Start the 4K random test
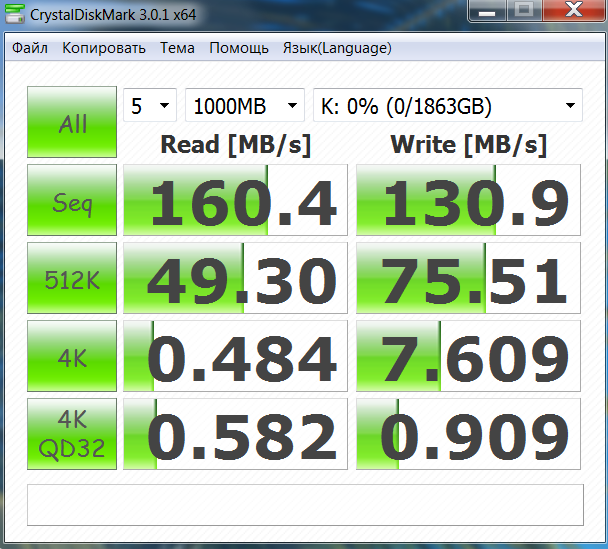Screen dimensions: 608x549 tap(72, 356)
